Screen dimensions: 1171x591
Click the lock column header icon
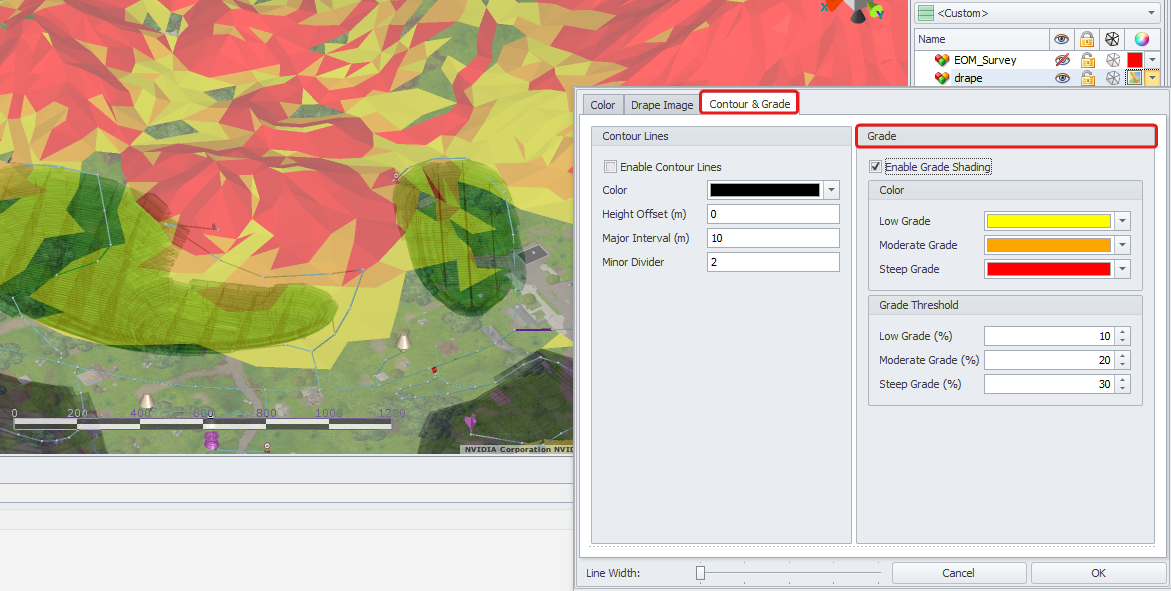tap(1087, 39)
